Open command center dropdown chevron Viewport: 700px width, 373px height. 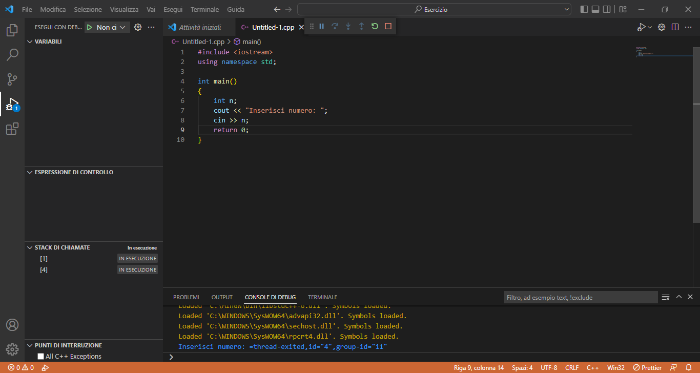tap(567, 9)
